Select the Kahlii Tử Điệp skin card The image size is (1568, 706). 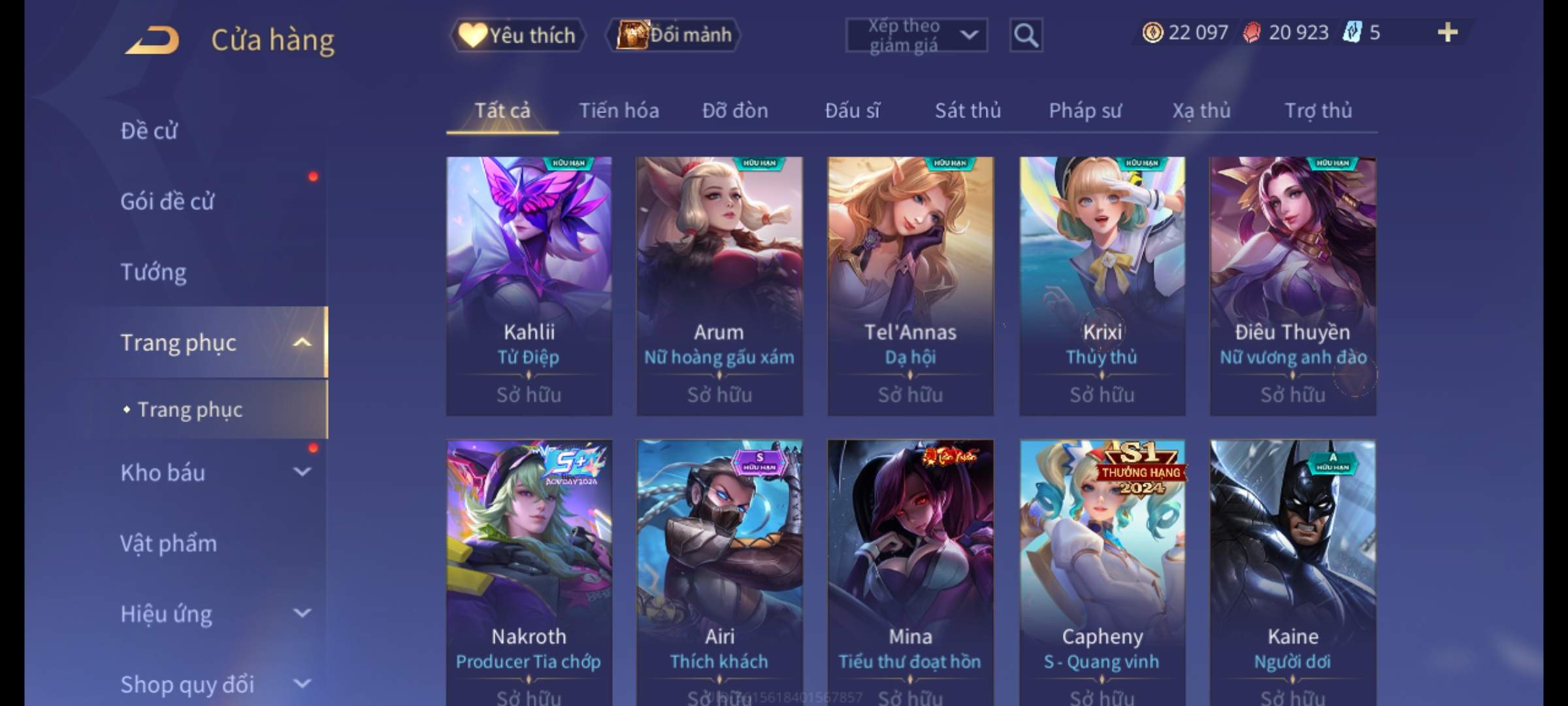[529, 286]
